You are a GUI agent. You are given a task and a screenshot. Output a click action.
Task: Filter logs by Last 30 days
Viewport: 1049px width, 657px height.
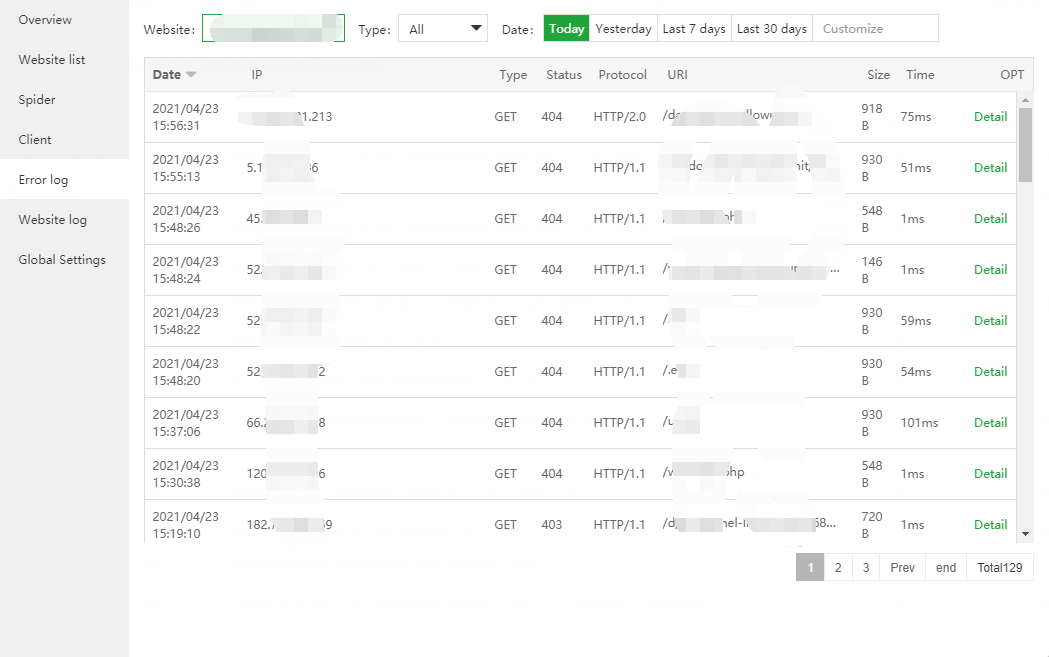point(771,29)
